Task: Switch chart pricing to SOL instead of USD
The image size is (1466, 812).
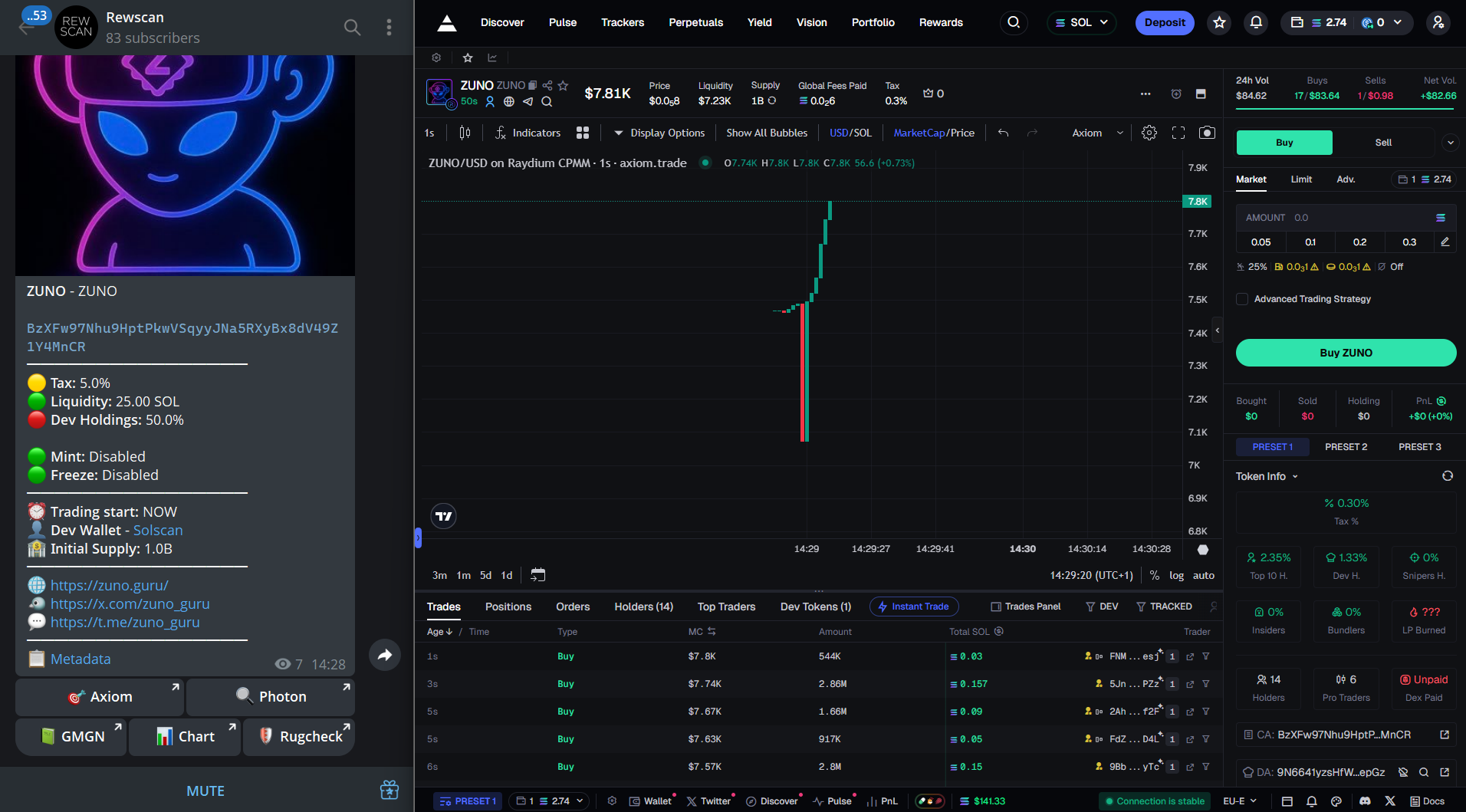Action: (864, 132)
